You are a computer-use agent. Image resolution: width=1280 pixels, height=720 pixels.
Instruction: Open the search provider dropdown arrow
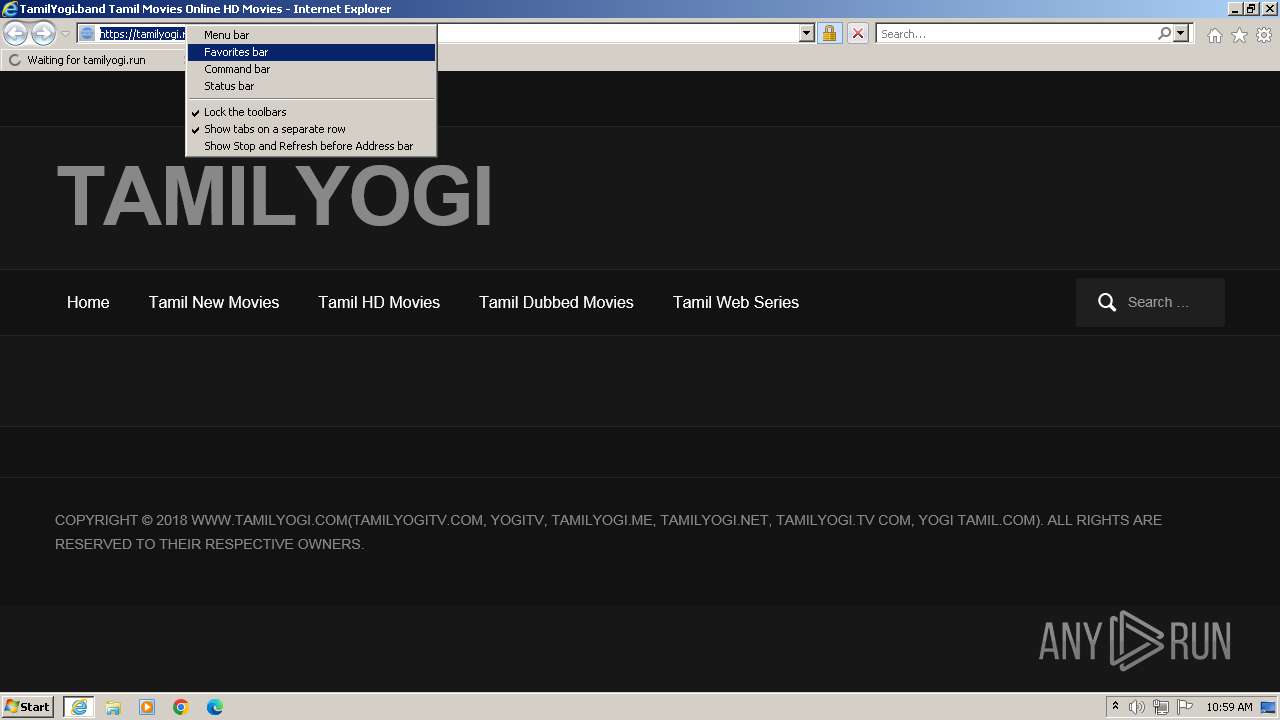(x=1181, y=34)
